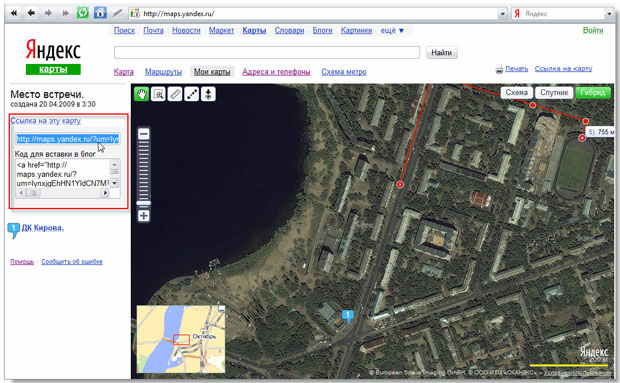This screenshot has width=620, height=383.
Task: Click Войти to log in
Action: tap(593, 30)
